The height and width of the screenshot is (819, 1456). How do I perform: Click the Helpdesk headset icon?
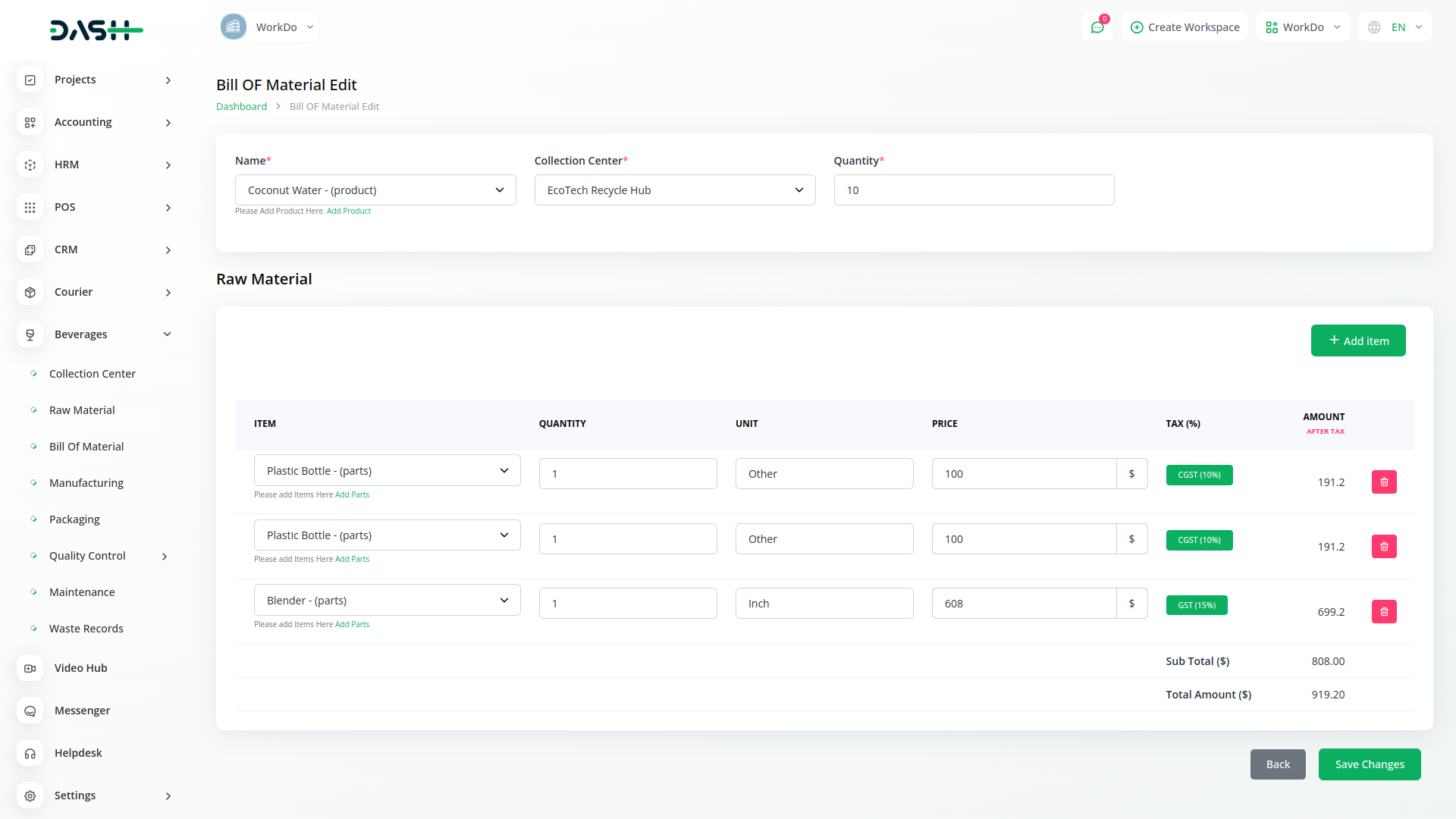click(30, 753)
